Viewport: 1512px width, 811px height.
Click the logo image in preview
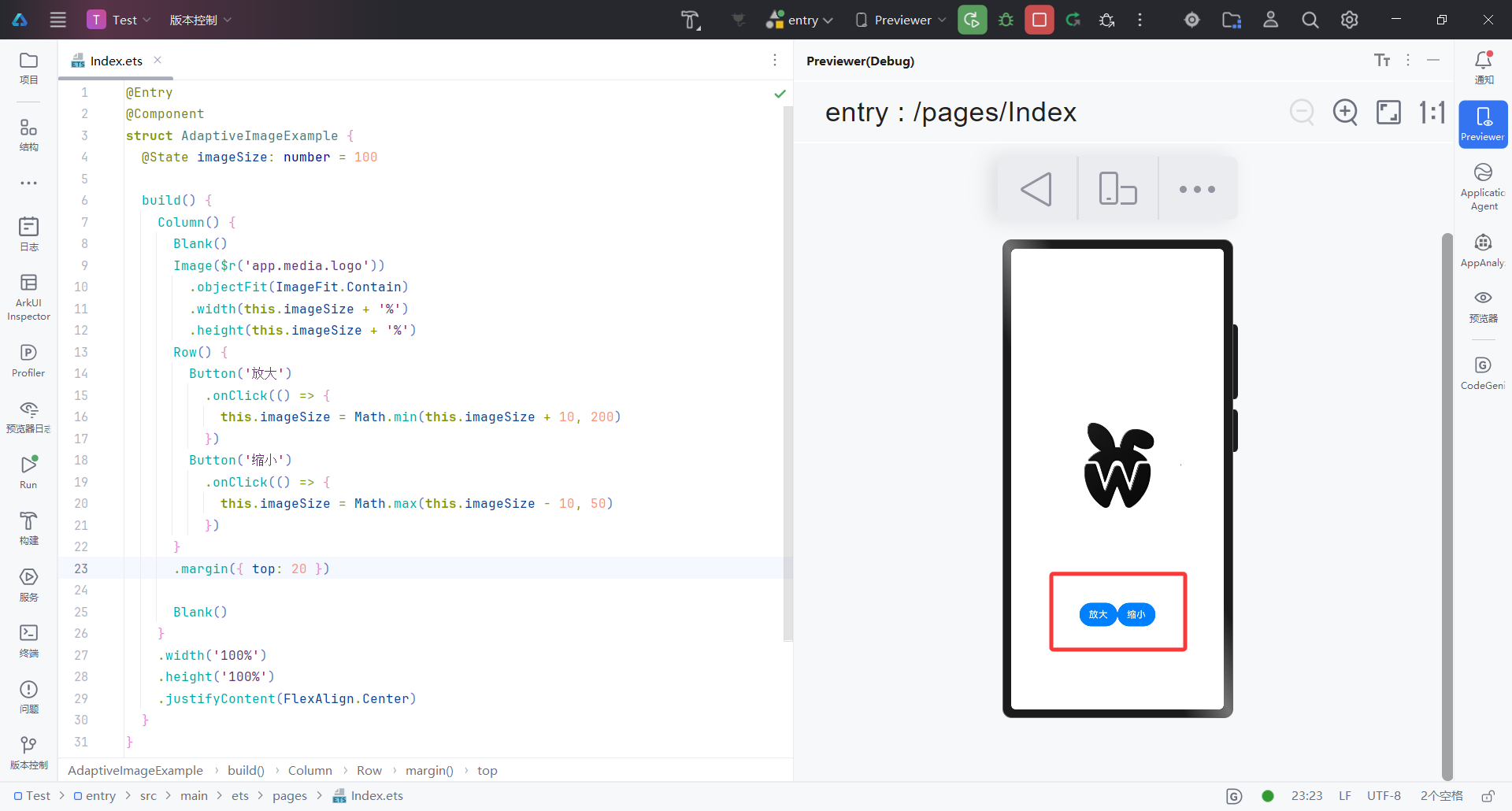1118,465
